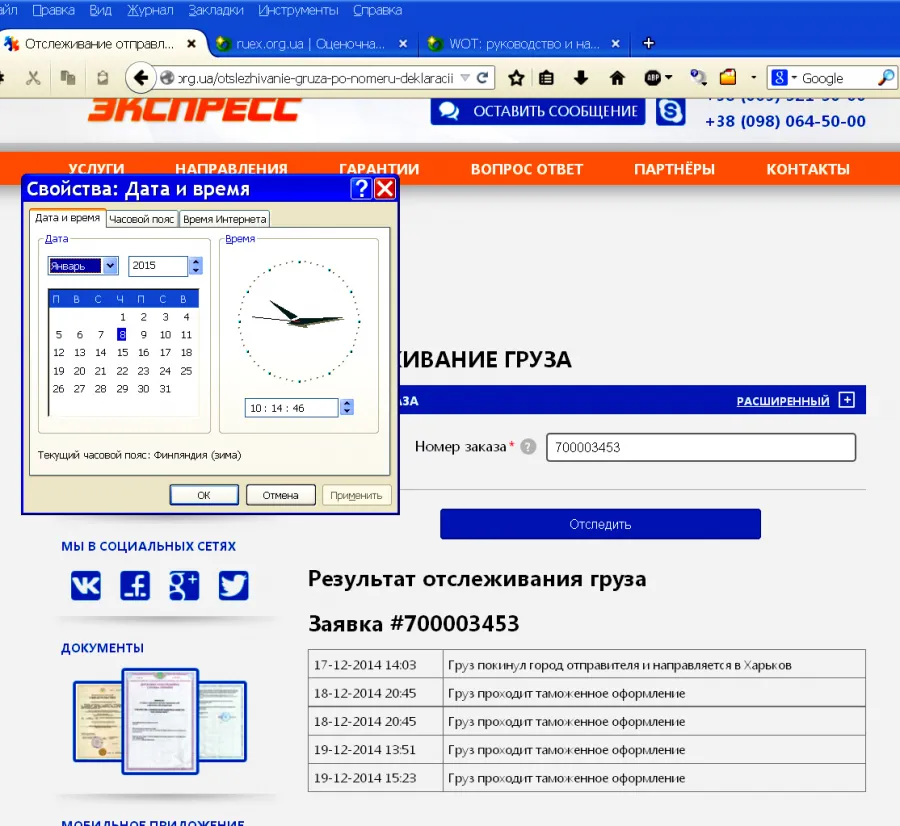Go to the home page icon
This screenshot has height=826, width=900.
point(617,77)
